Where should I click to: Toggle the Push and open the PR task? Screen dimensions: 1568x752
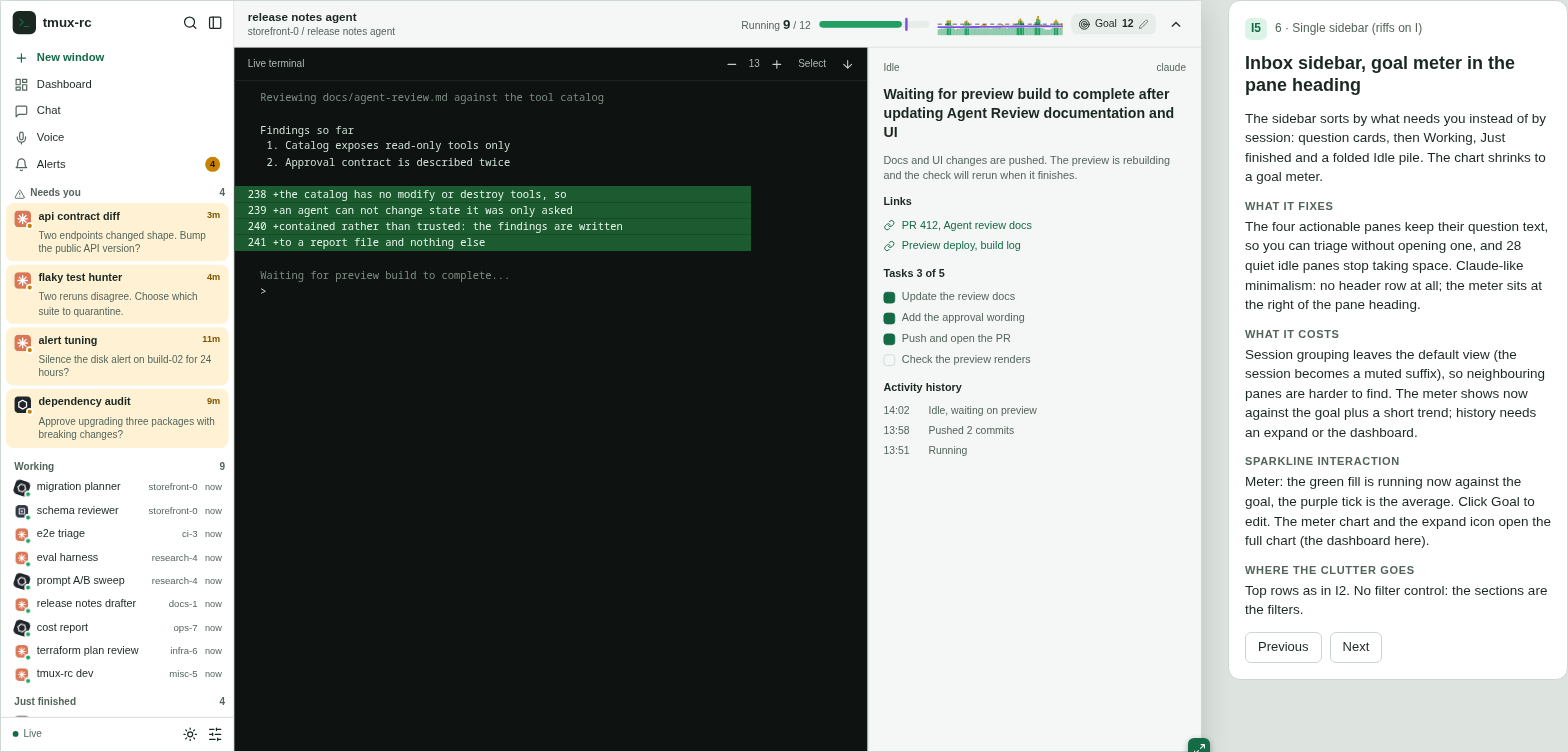pyautogui.click(x=889, y=339)
